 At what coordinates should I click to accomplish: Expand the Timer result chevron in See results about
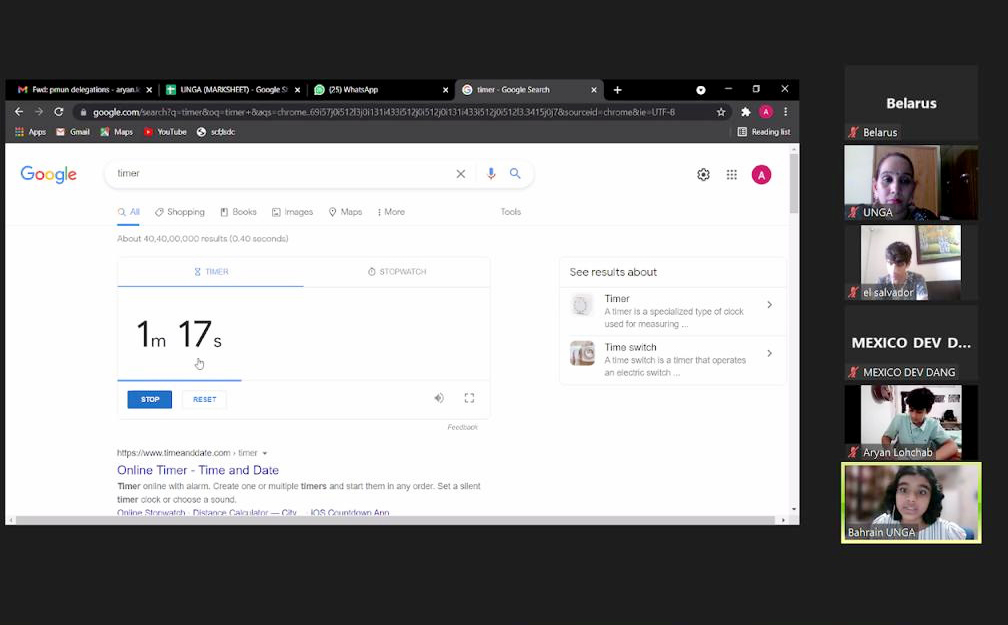click(x=770, y=305)
